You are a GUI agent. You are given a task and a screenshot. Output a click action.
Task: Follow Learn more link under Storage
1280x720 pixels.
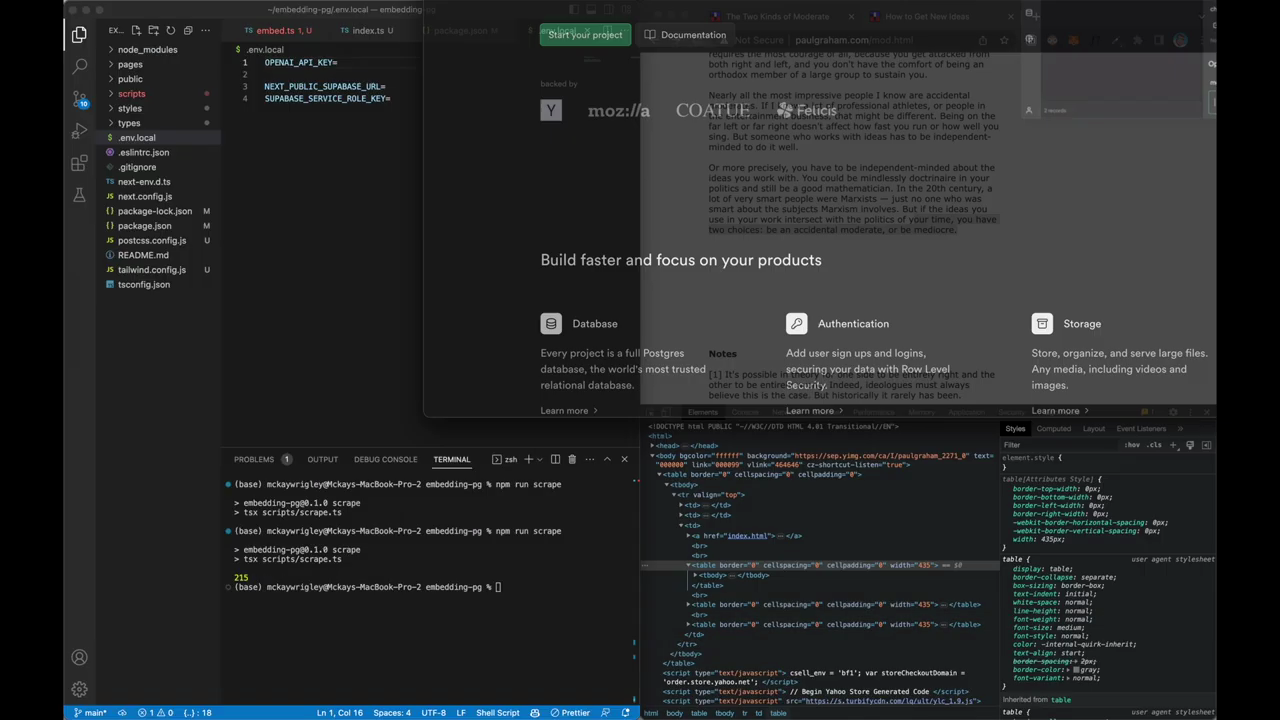click(1060, 410)
